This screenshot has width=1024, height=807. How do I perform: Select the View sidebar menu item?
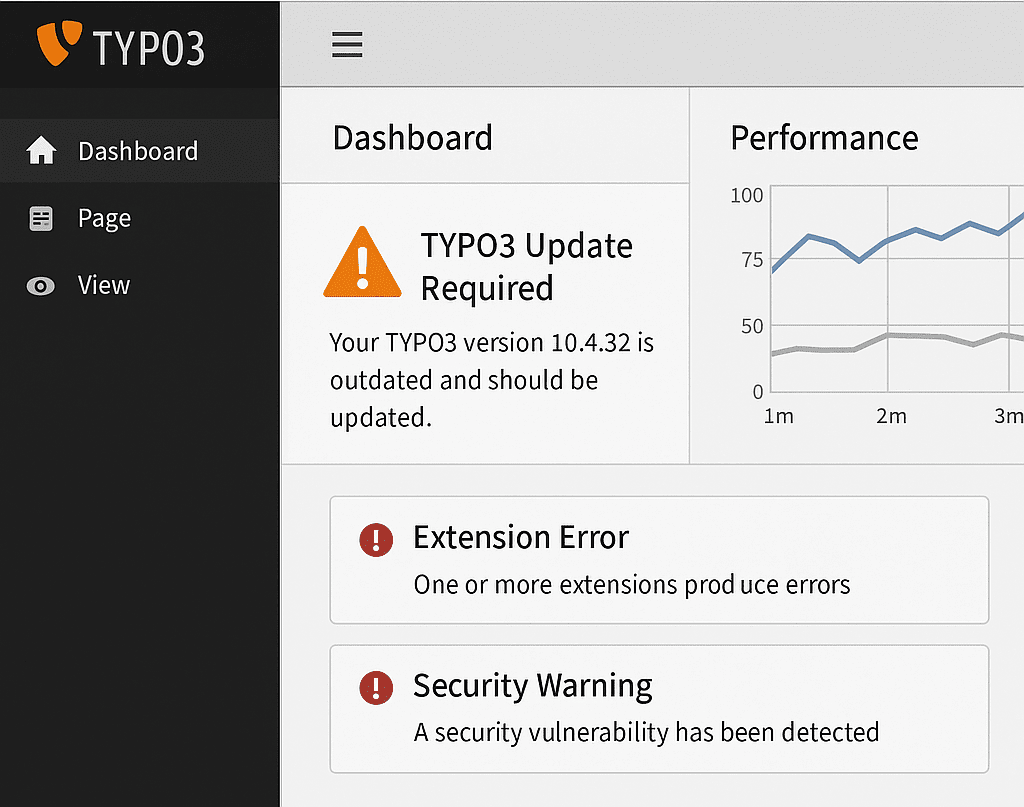[x=140, y=285]
